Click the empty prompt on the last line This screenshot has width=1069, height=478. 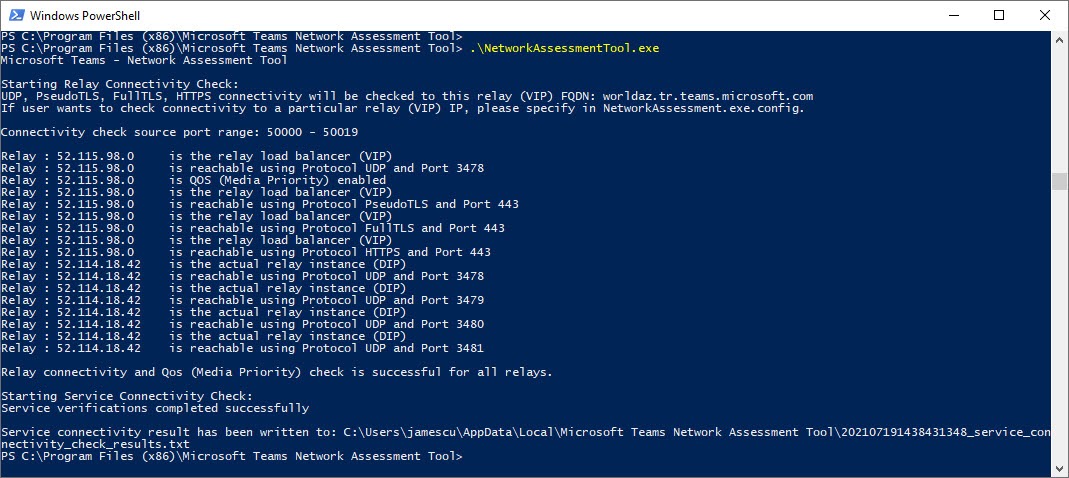pos(470,456)
